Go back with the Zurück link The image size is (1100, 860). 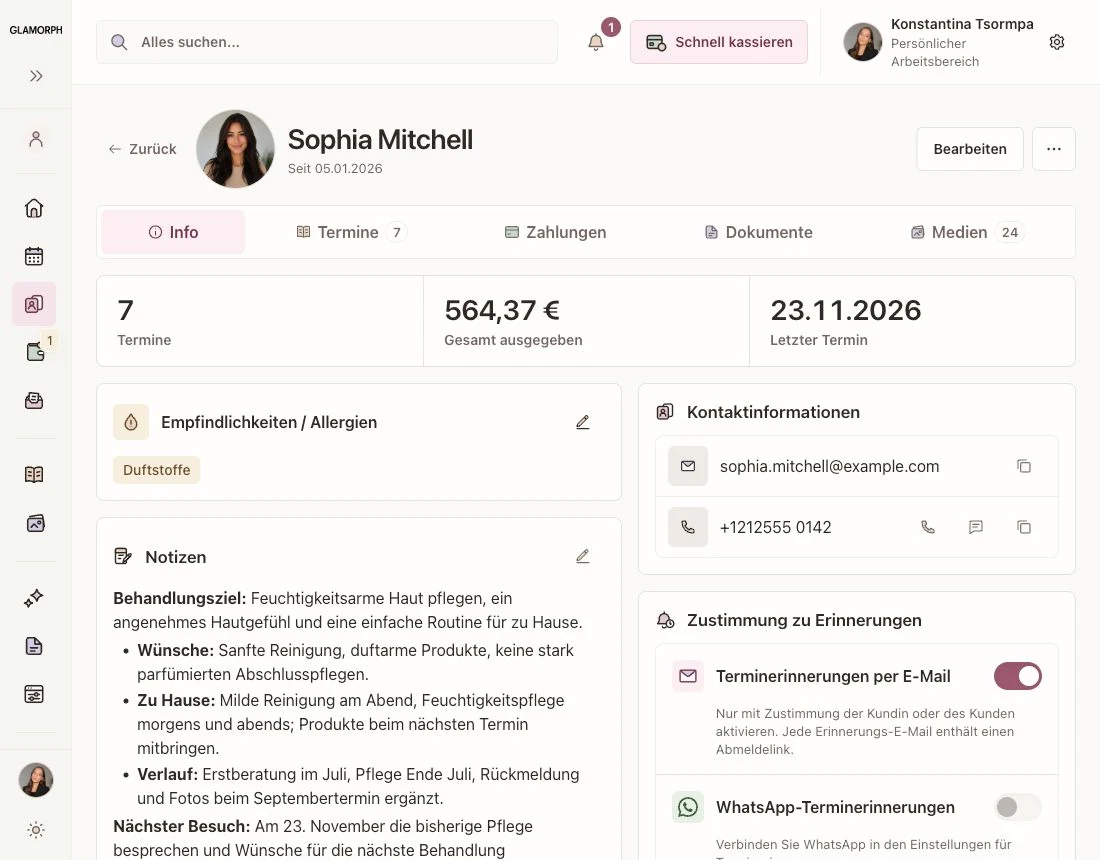142,149
